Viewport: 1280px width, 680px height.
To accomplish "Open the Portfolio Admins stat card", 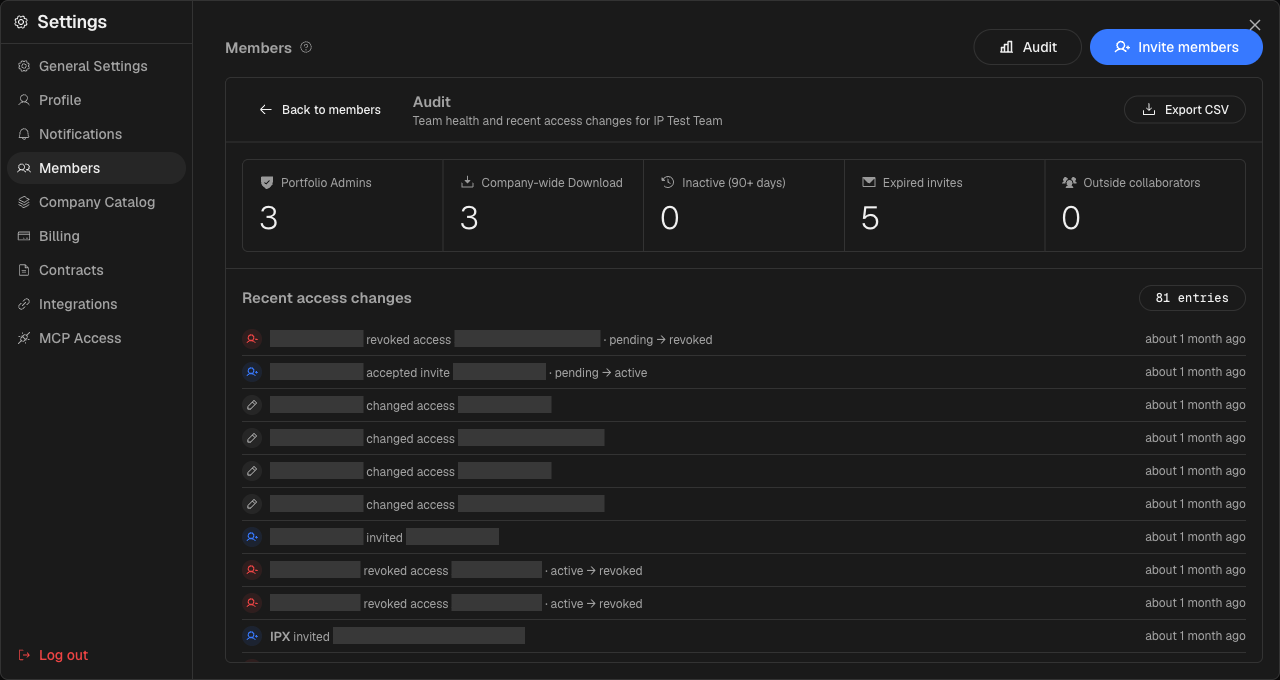I will (343, 205).
